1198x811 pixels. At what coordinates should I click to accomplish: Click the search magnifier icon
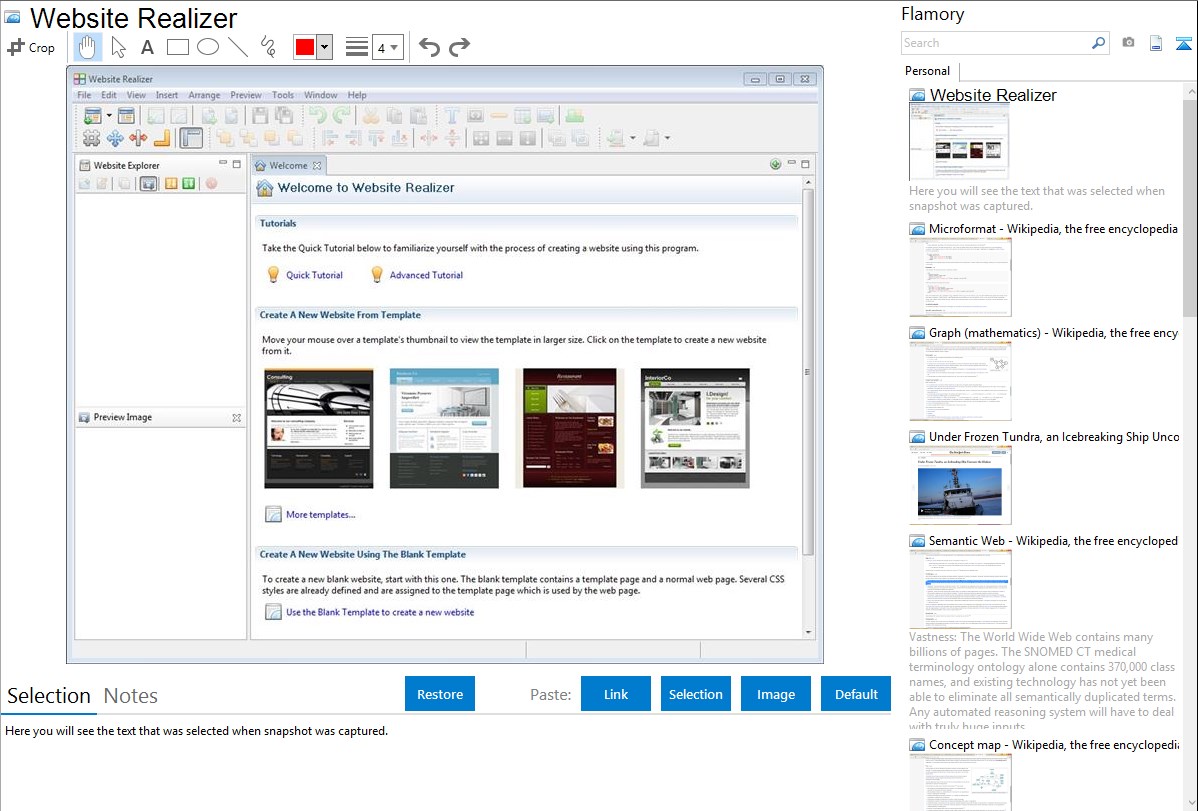coord(1098,43)
